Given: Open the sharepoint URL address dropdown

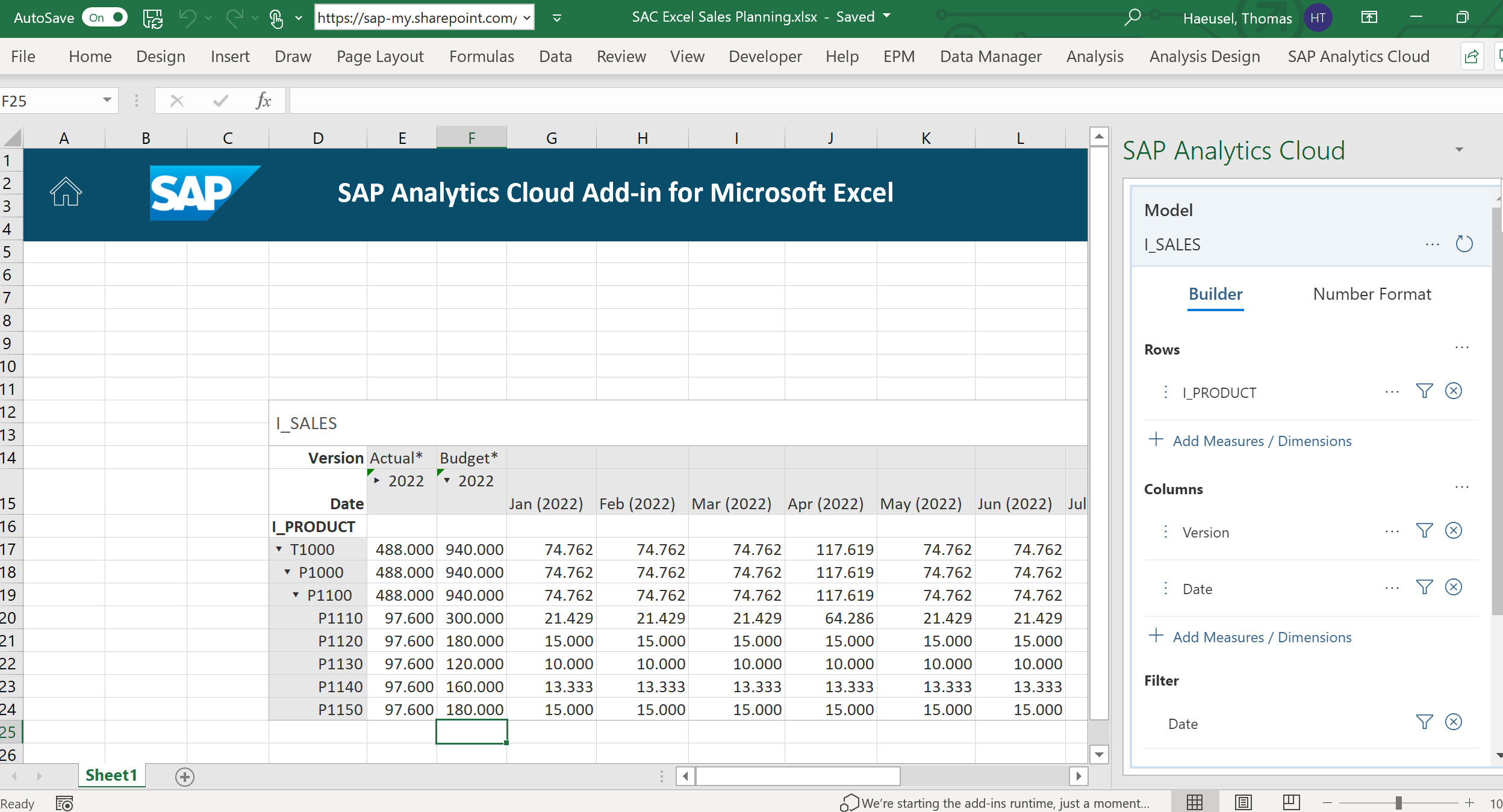Looking at the screenshot, I should coord(527,18).
